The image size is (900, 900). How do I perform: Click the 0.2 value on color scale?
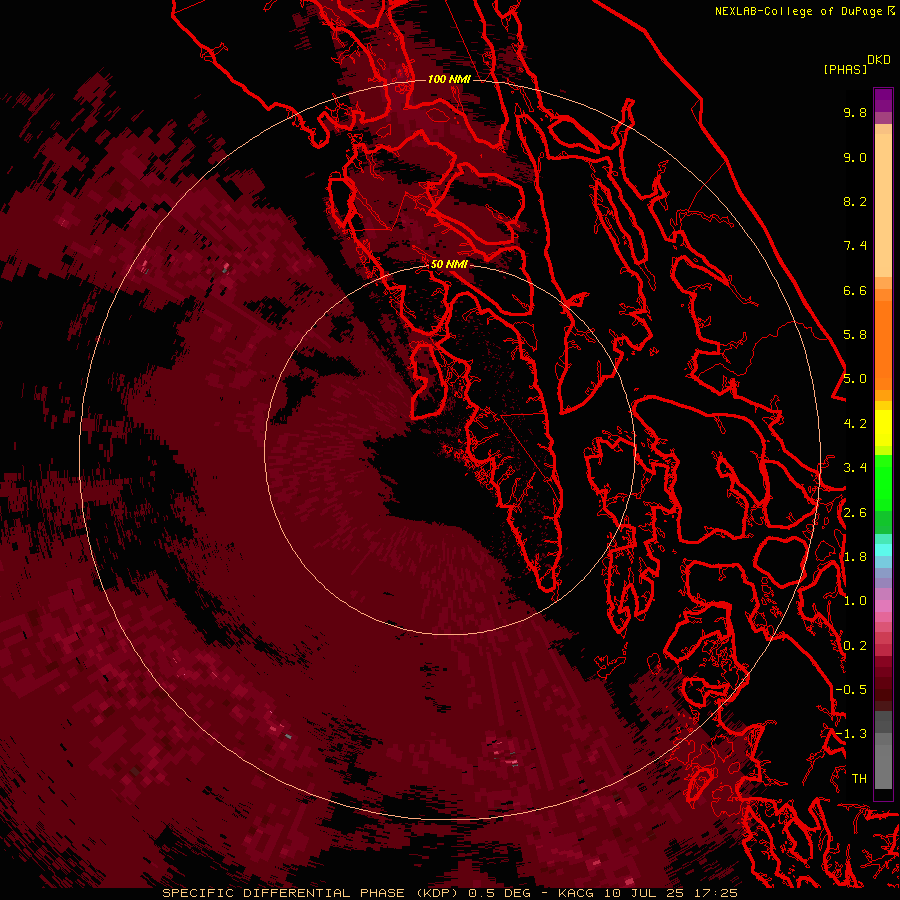point(855,646)
